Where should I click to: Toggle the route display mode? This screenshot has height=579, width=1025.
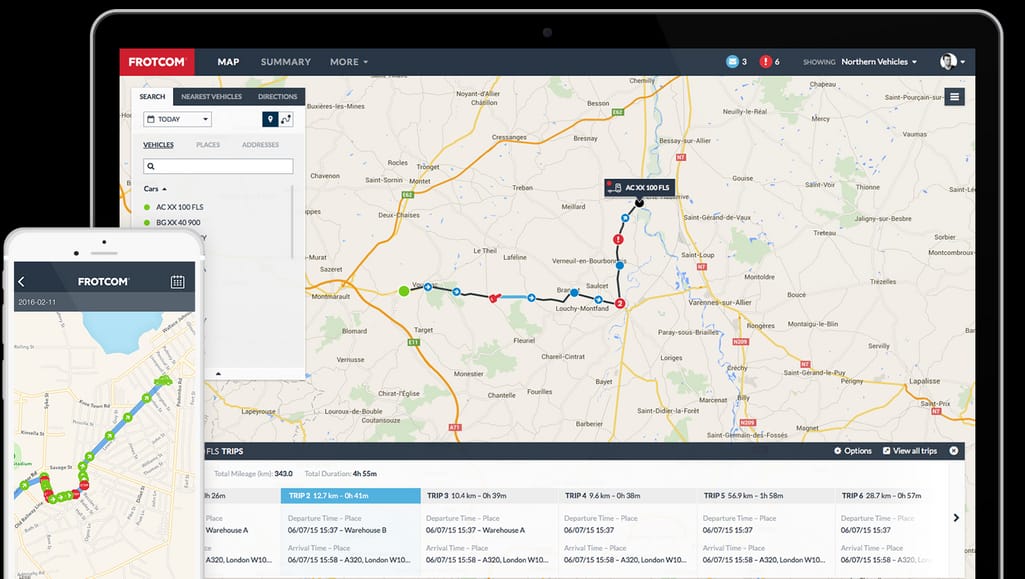286,120
